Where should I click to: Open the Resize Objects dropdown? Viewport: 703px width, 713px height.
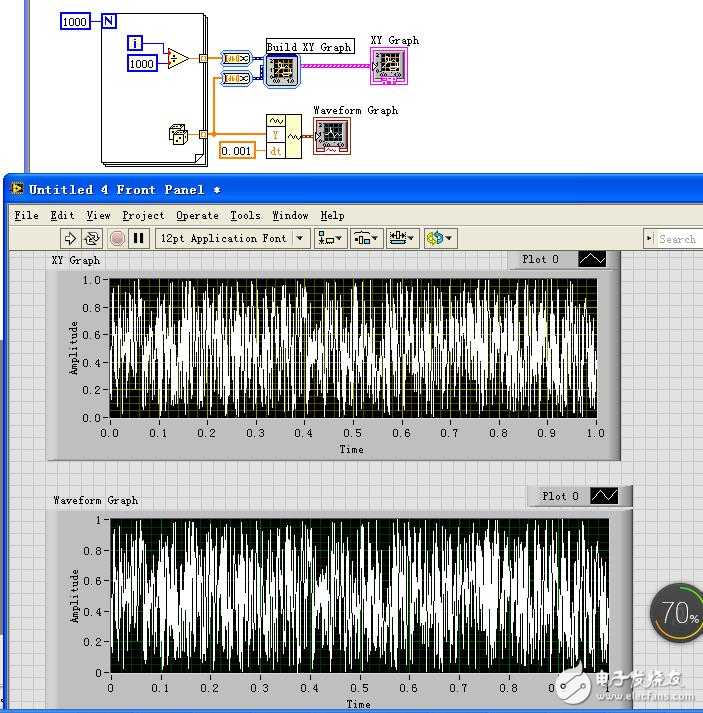tap(402, 238)
